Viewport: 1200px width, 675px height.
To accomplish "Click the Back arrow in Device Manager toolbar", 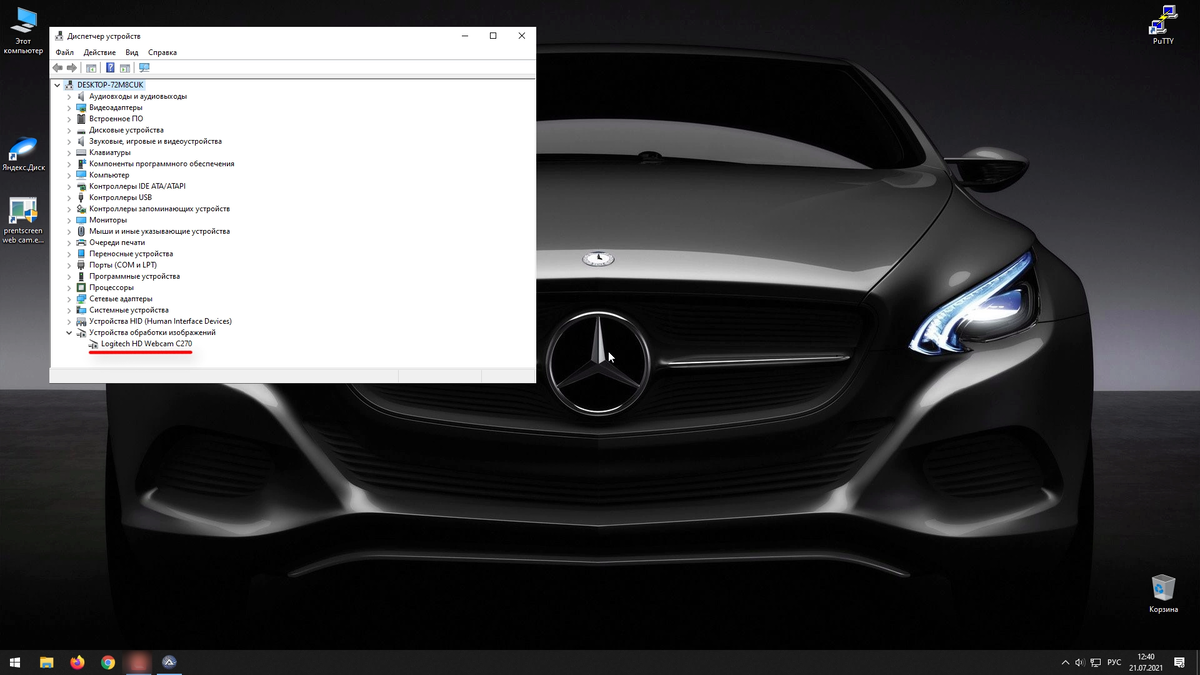I will [58, 68].
